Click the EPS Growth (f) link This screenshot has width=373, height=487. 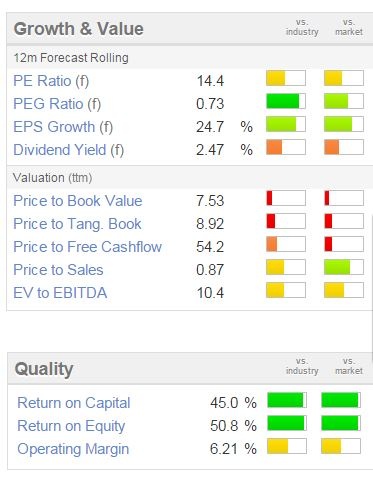point(63,127)
